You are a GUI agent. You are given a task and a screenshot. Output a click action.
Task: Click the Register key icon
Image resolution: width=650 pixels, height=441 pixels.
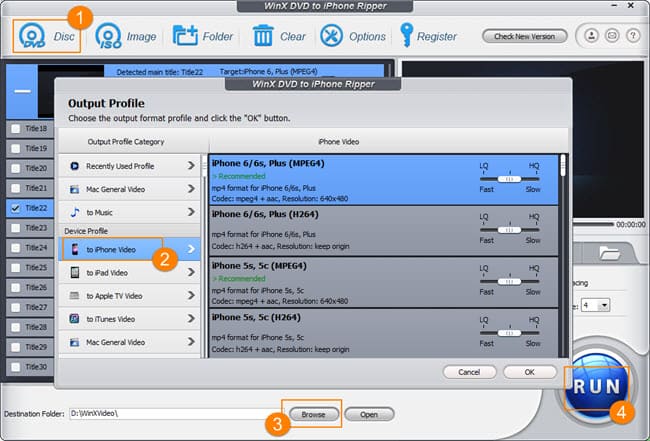pos(406,35)
